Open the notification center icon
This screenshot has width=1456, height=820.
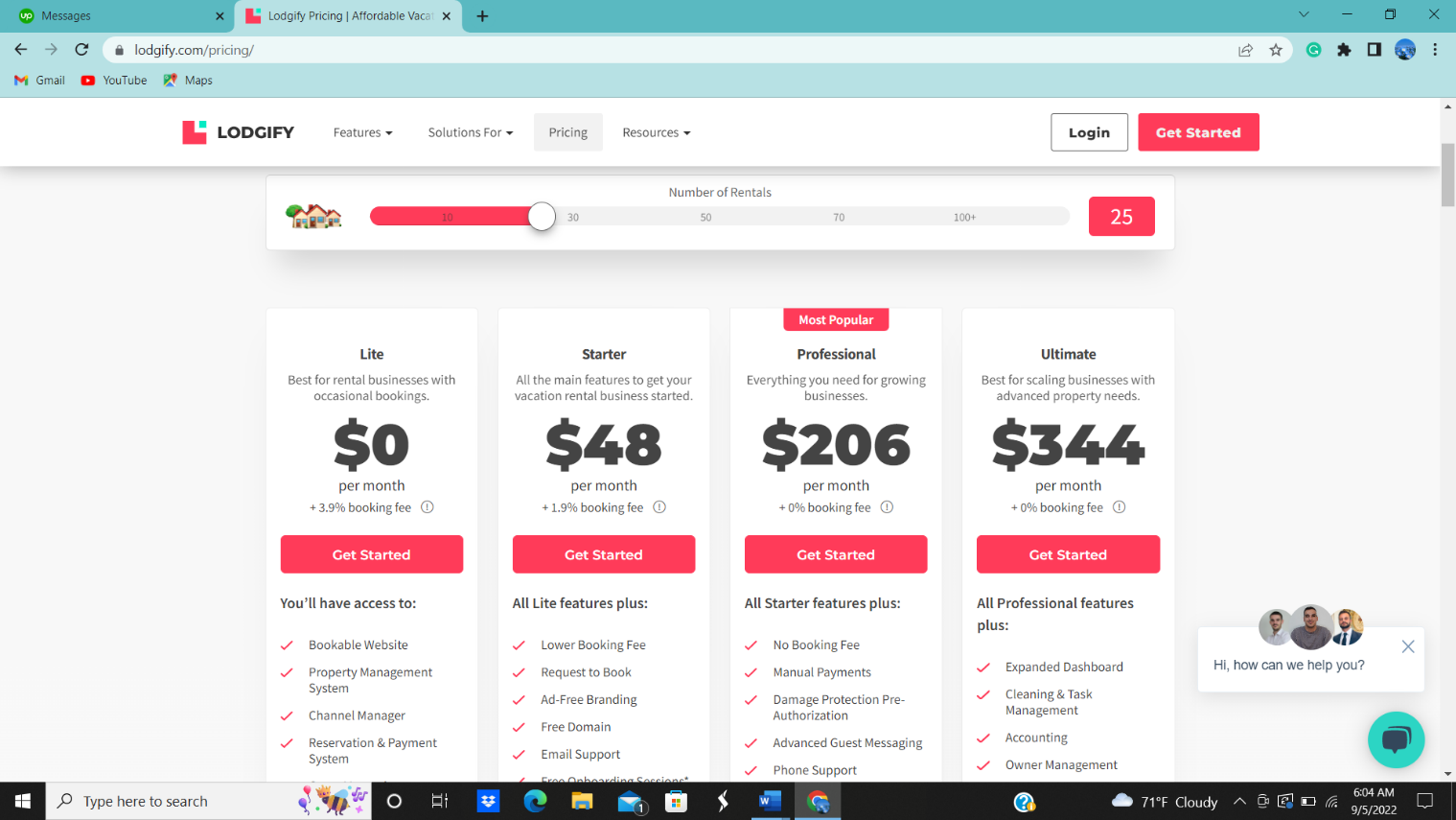point(1425,801)
